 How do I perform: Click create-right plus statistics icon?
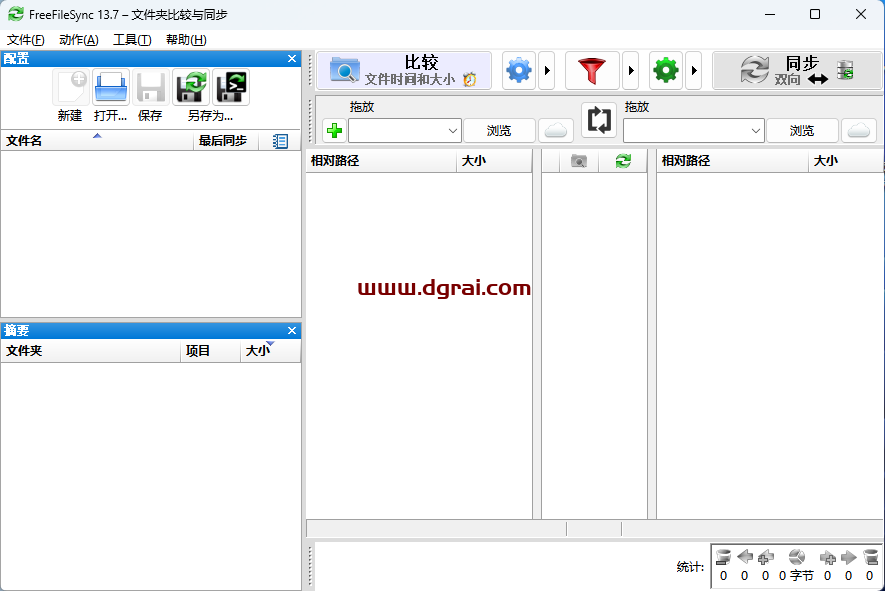point(827,558)
